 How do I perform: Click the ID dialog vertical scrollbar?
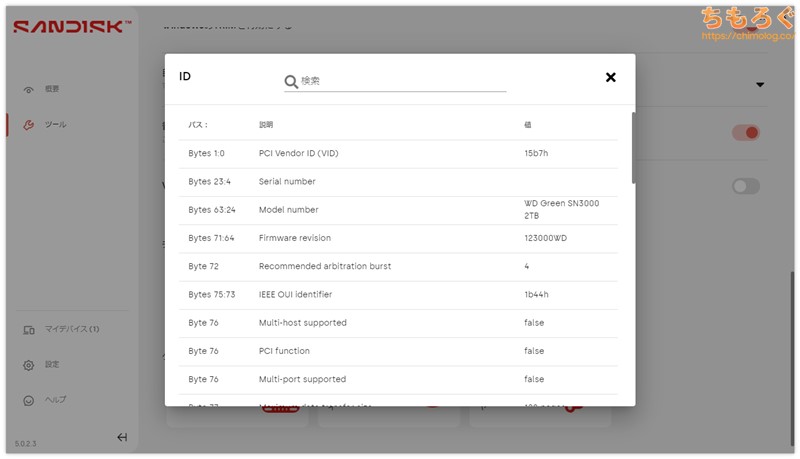(x=632, y=148)
